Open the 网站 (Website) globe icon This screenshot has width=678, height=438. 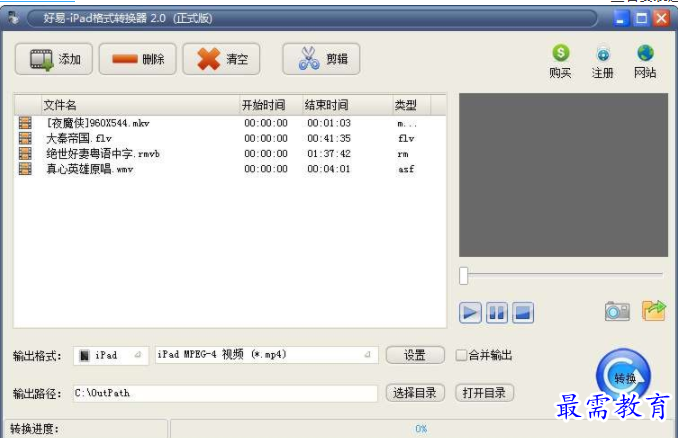[645, 53]
